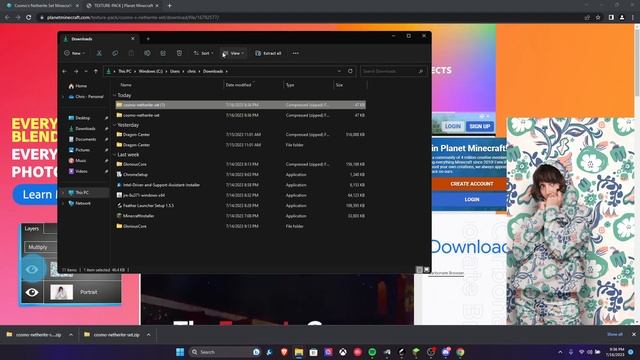Click the blue LOGIN button under Create Account
This screenshot has height=360, width=640.
472,200
